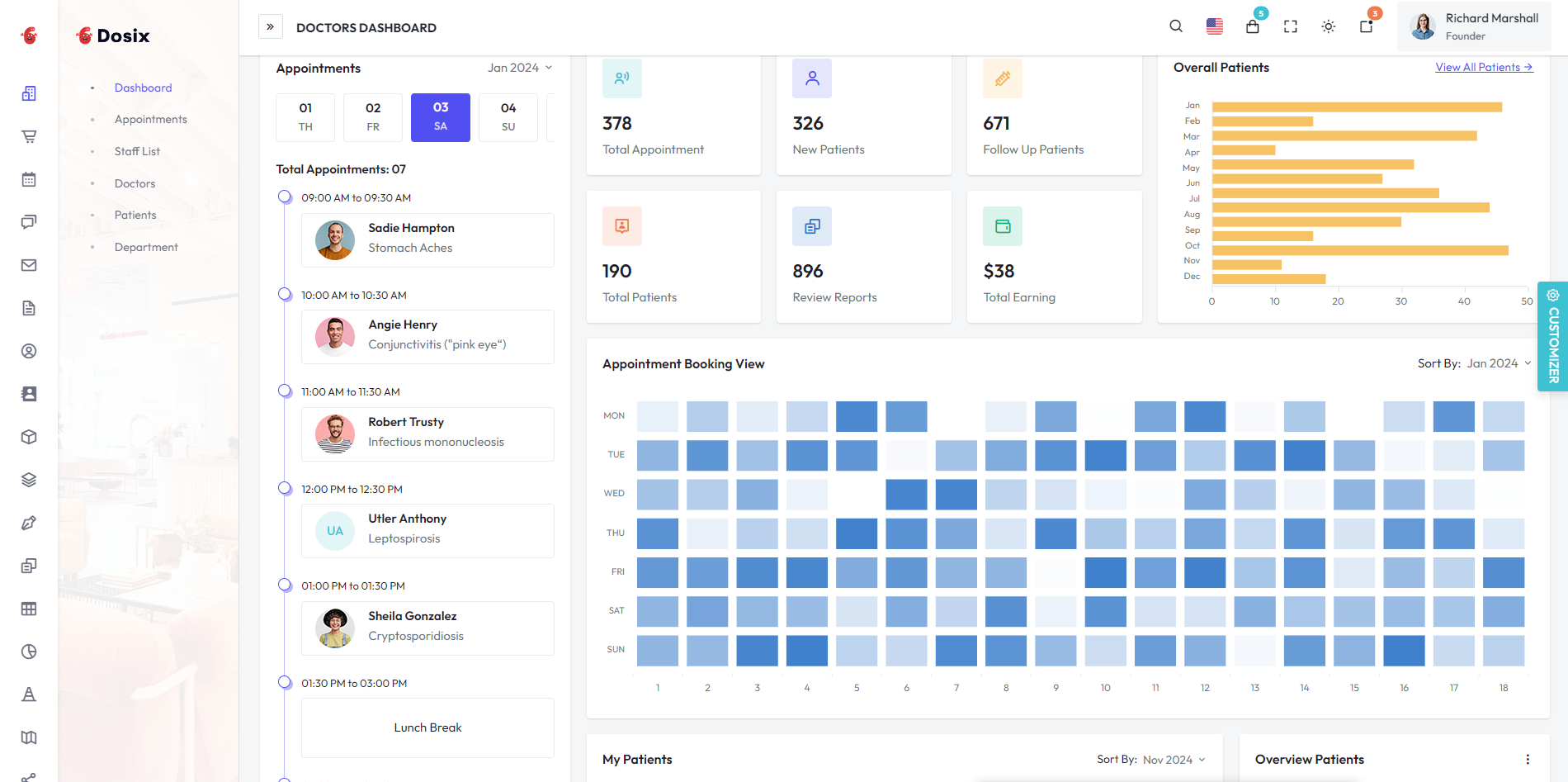Screen dimensions: 1568x782
Task: Click New Patients icon on 326 card
Action: point(812,78)
